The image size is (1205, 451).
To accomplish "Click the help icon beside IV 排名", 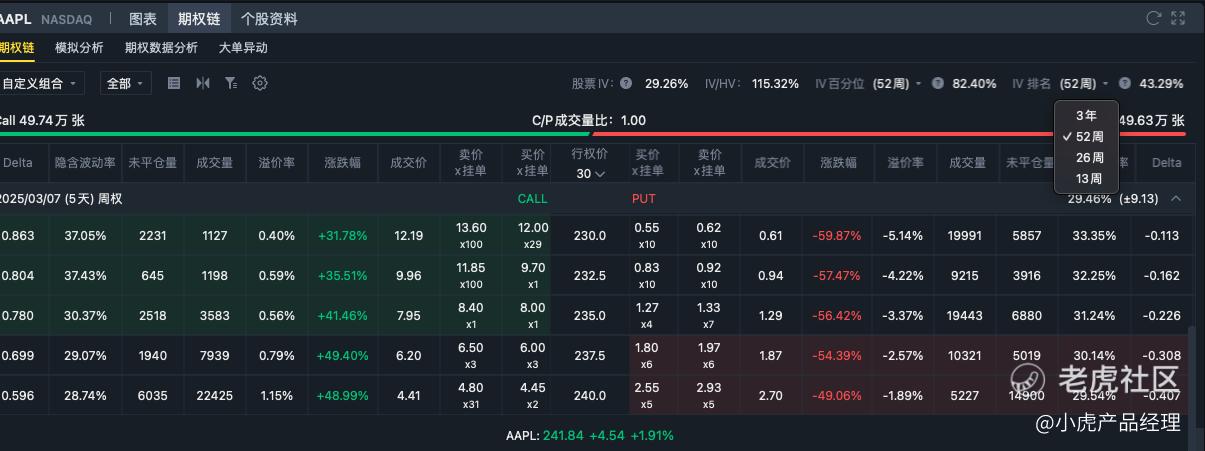I will [x=1125, y=83].
